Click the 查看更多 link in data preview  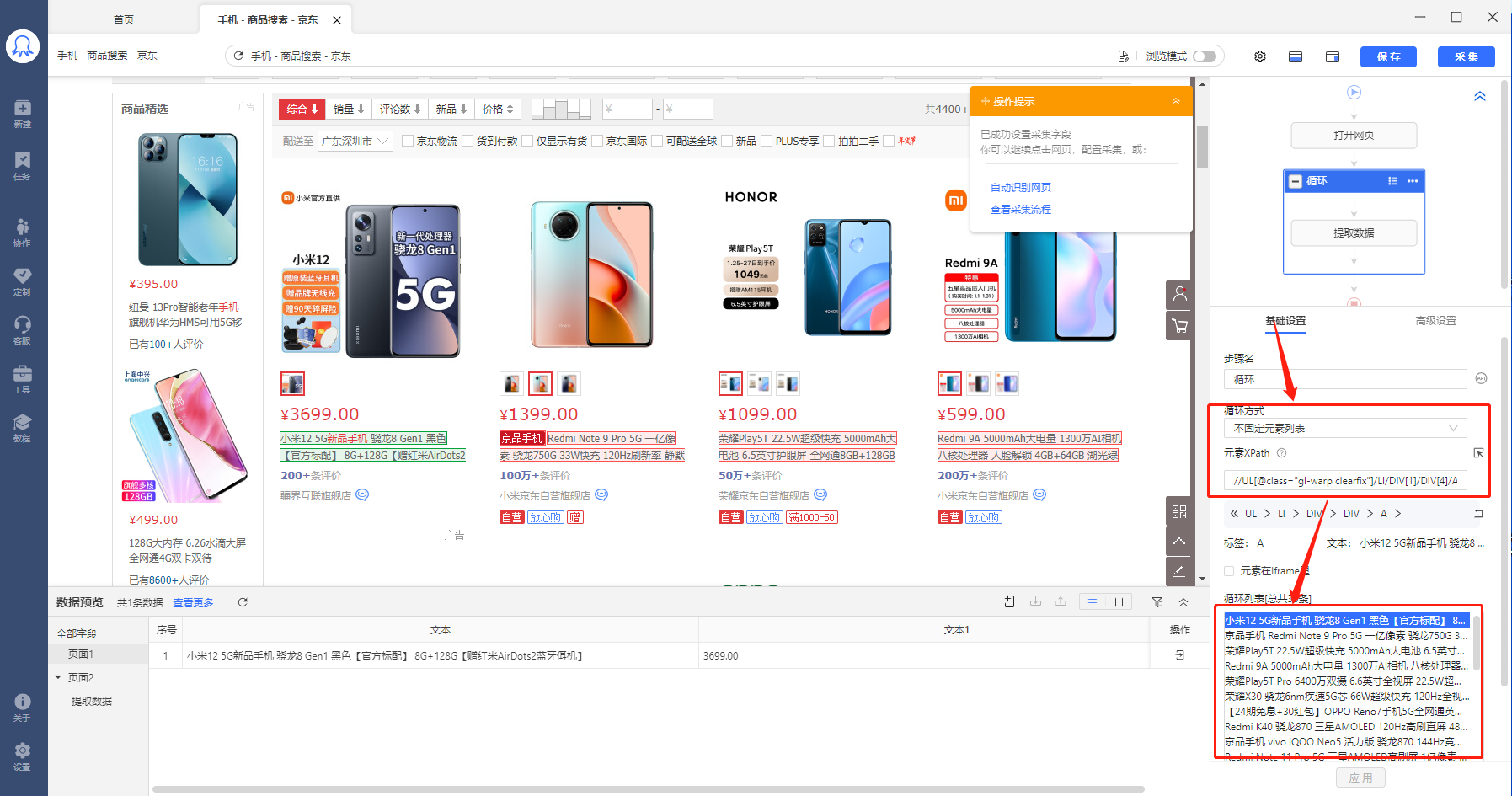point(193,602)
